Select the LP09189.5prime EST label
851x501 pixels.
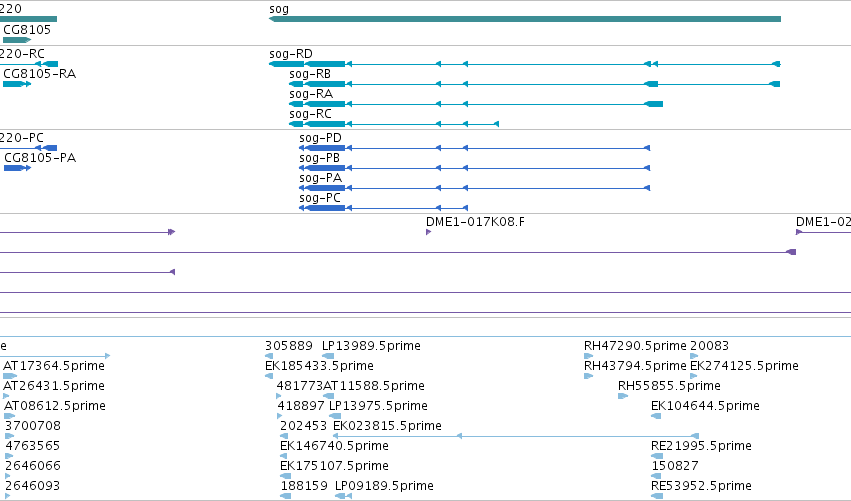(384, 486)
